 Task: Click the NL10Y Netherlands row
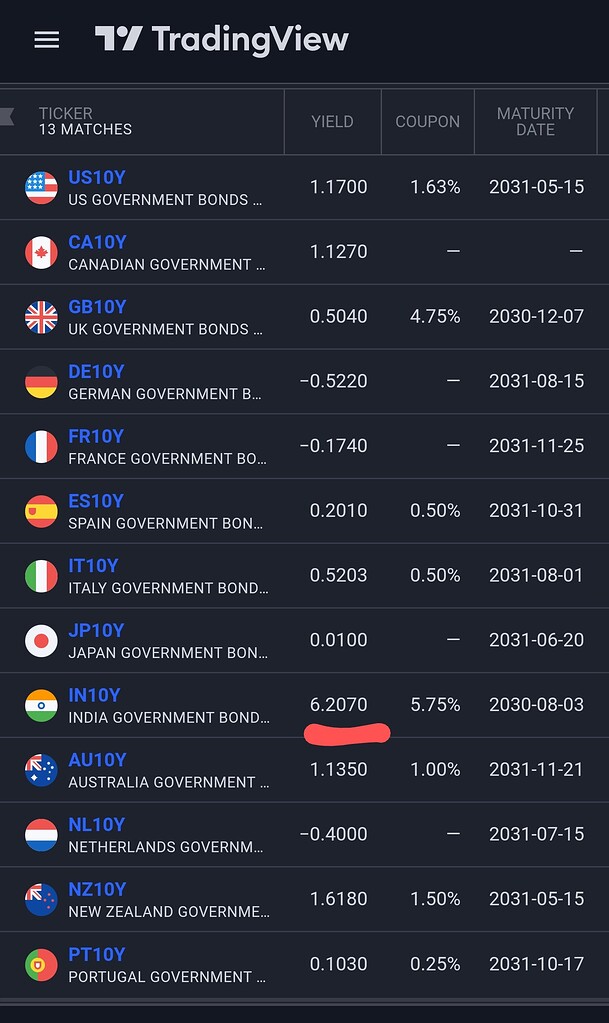click(96, 823)
